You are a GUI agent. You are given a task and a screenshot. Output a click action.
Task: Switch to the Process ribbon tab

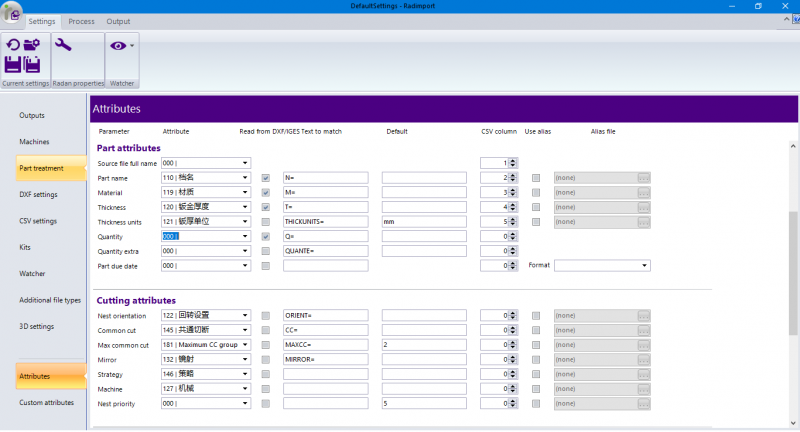coord(81,21)
